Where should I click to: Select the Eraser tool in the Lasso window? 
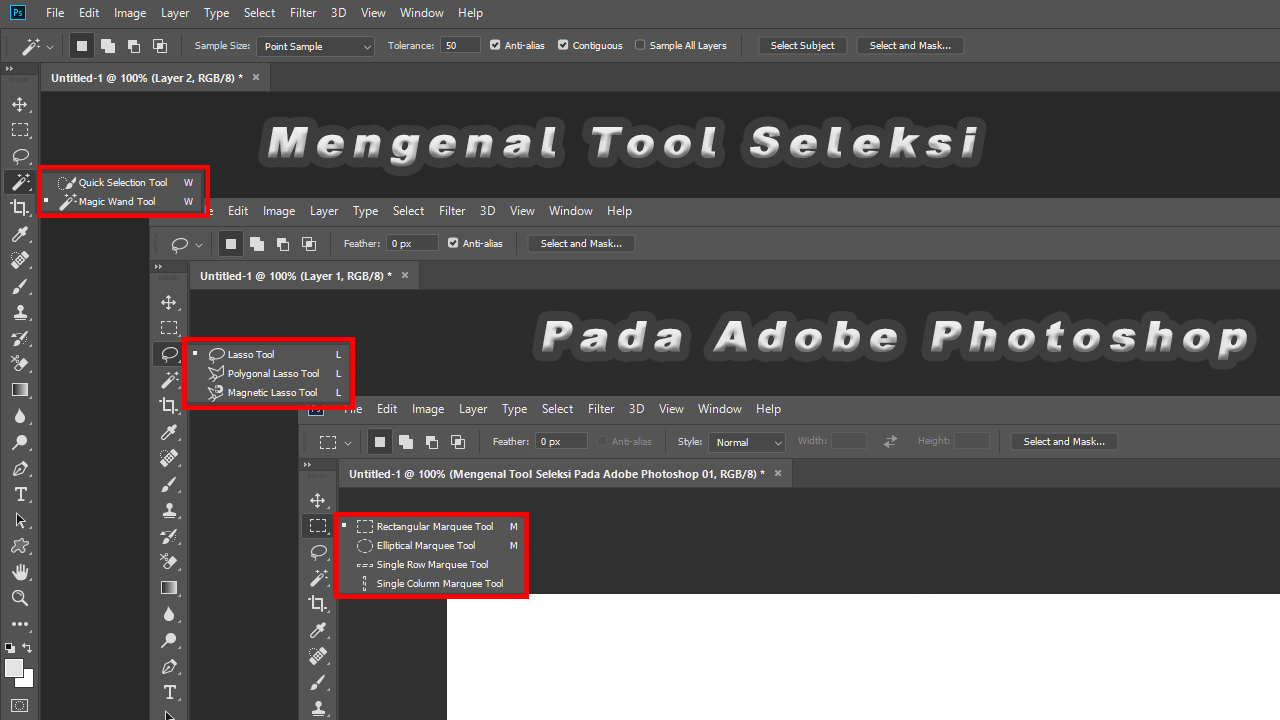point(169,562)
